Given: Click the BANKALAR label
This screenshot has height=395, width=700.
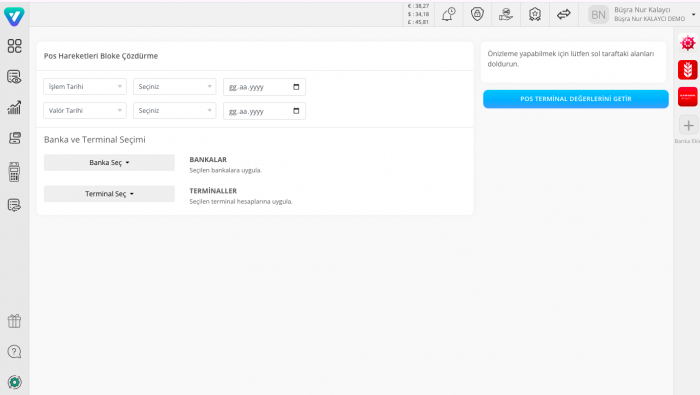Looking at the screenshot, I should (208, 159).
